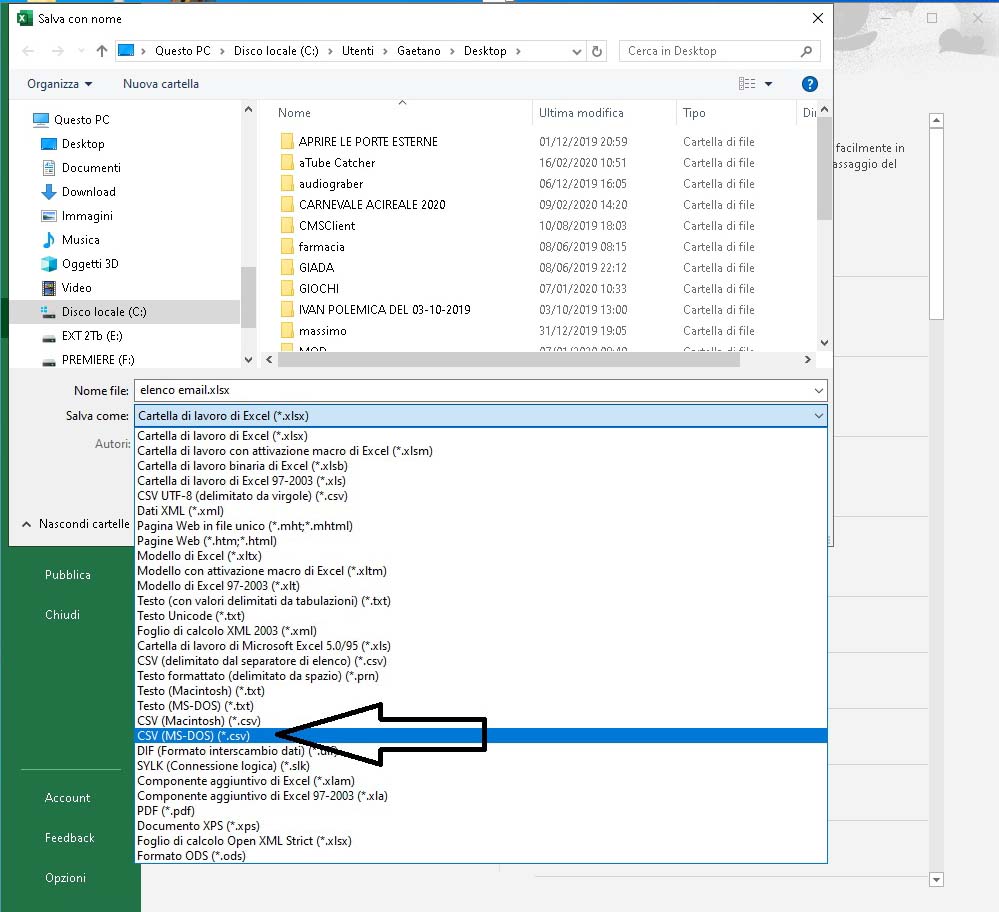Choose PDF (*.pdf) format
Screen dimensions: 999x912
(x=481, y=811)
